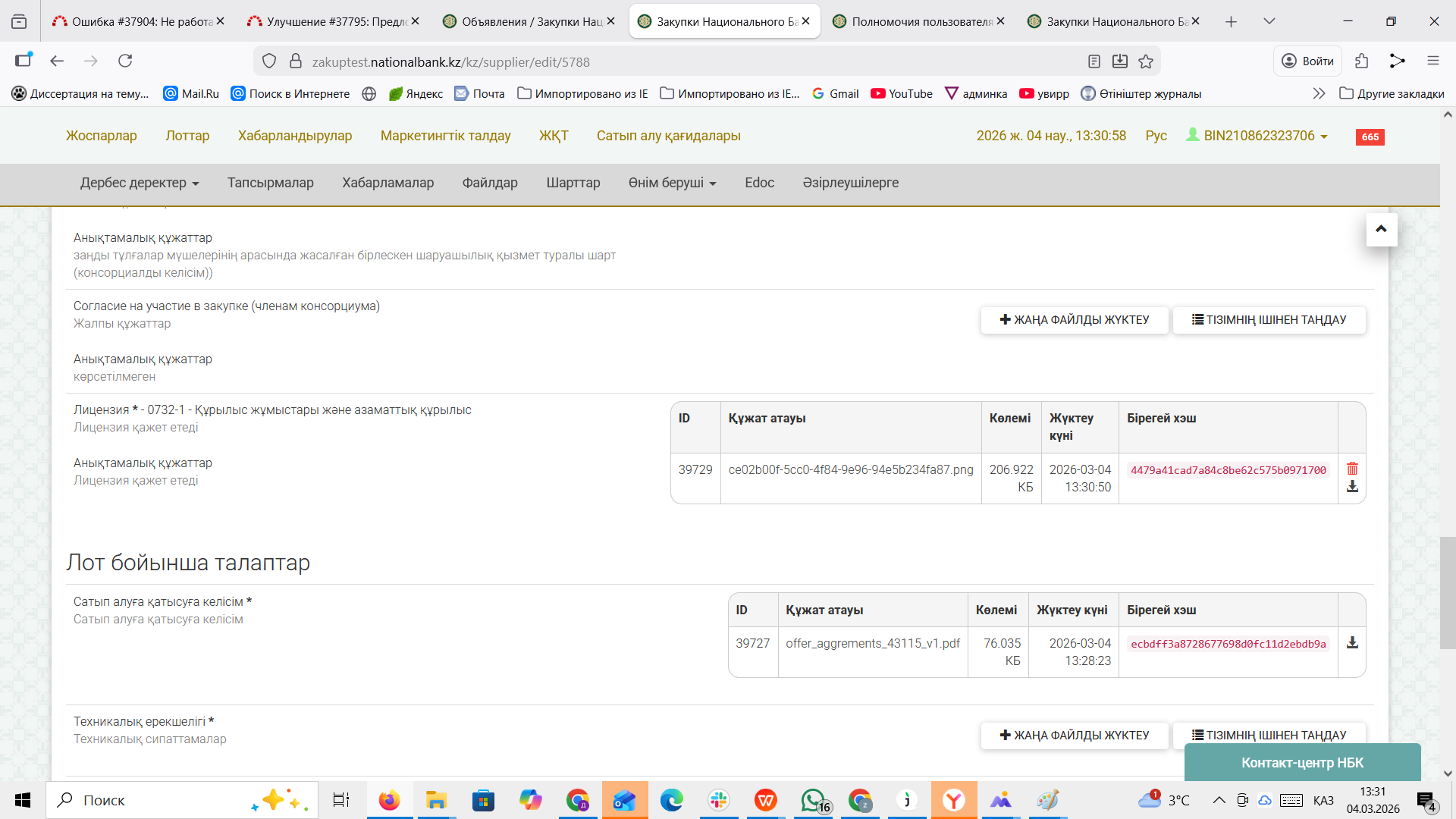Click ЖАҢА ФАЙЛДЫ ЖҮКТЕУ for Техникалық ерекшелігі
The width and height of the screenshot is (1456, 819).
(x=1074, y=735)
